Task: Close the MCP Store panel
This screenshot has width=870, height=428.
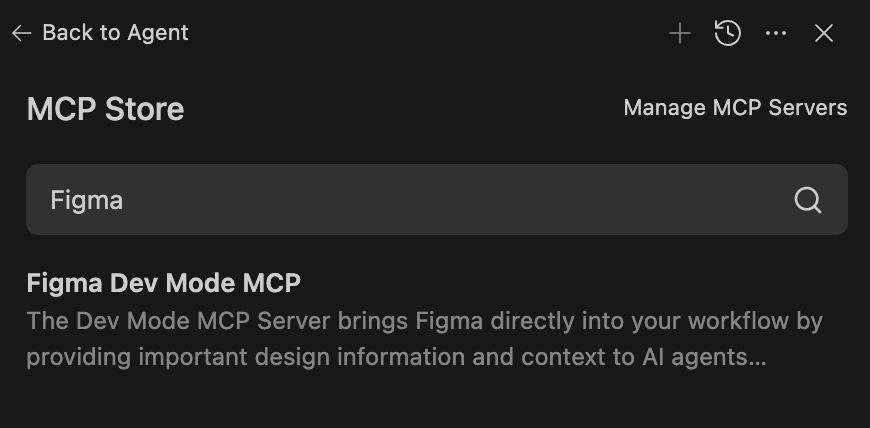Action: 824,34
